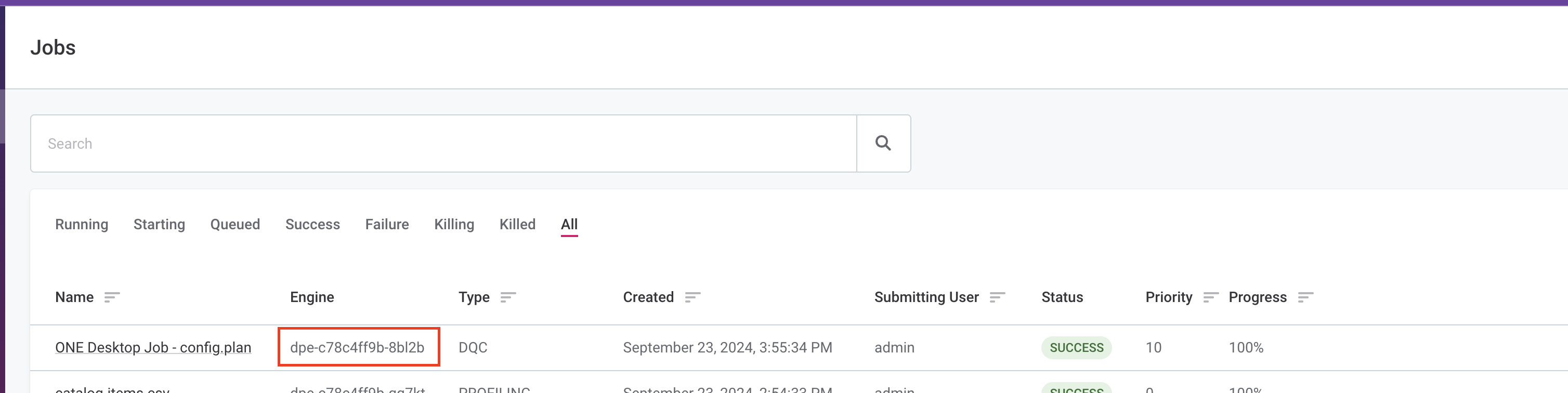Click the Engine column header

coord(311,297)
